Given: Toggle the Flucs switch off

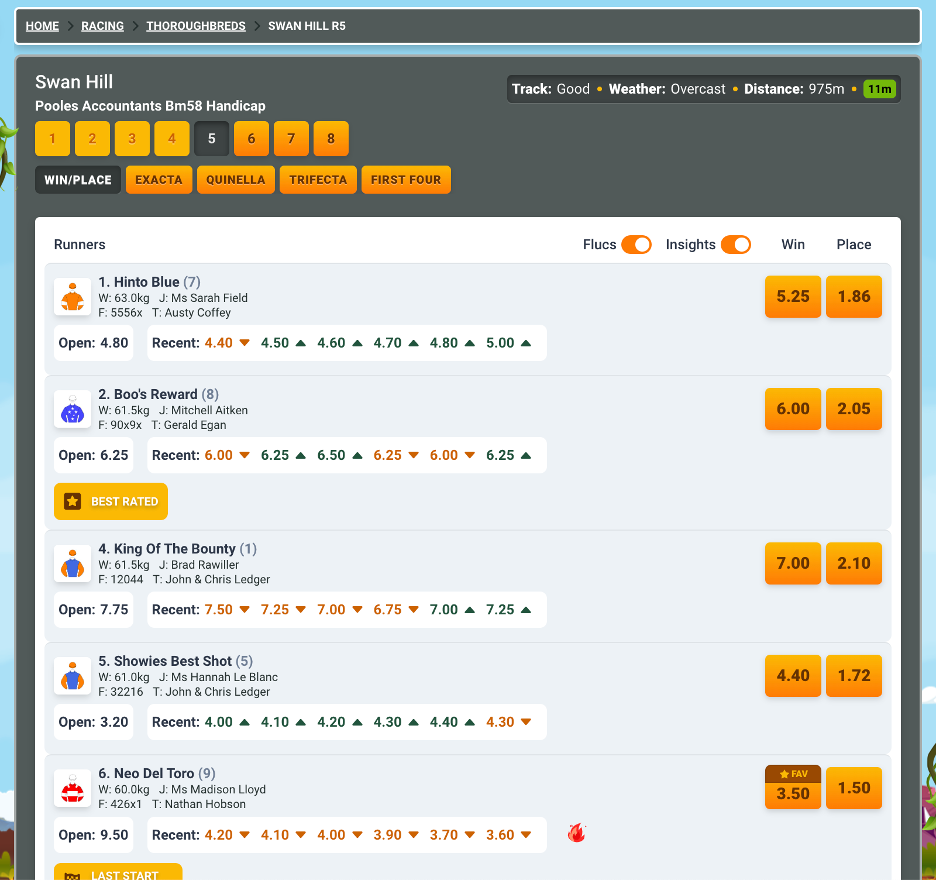Looking at the screenshot, I should point(636,245).
